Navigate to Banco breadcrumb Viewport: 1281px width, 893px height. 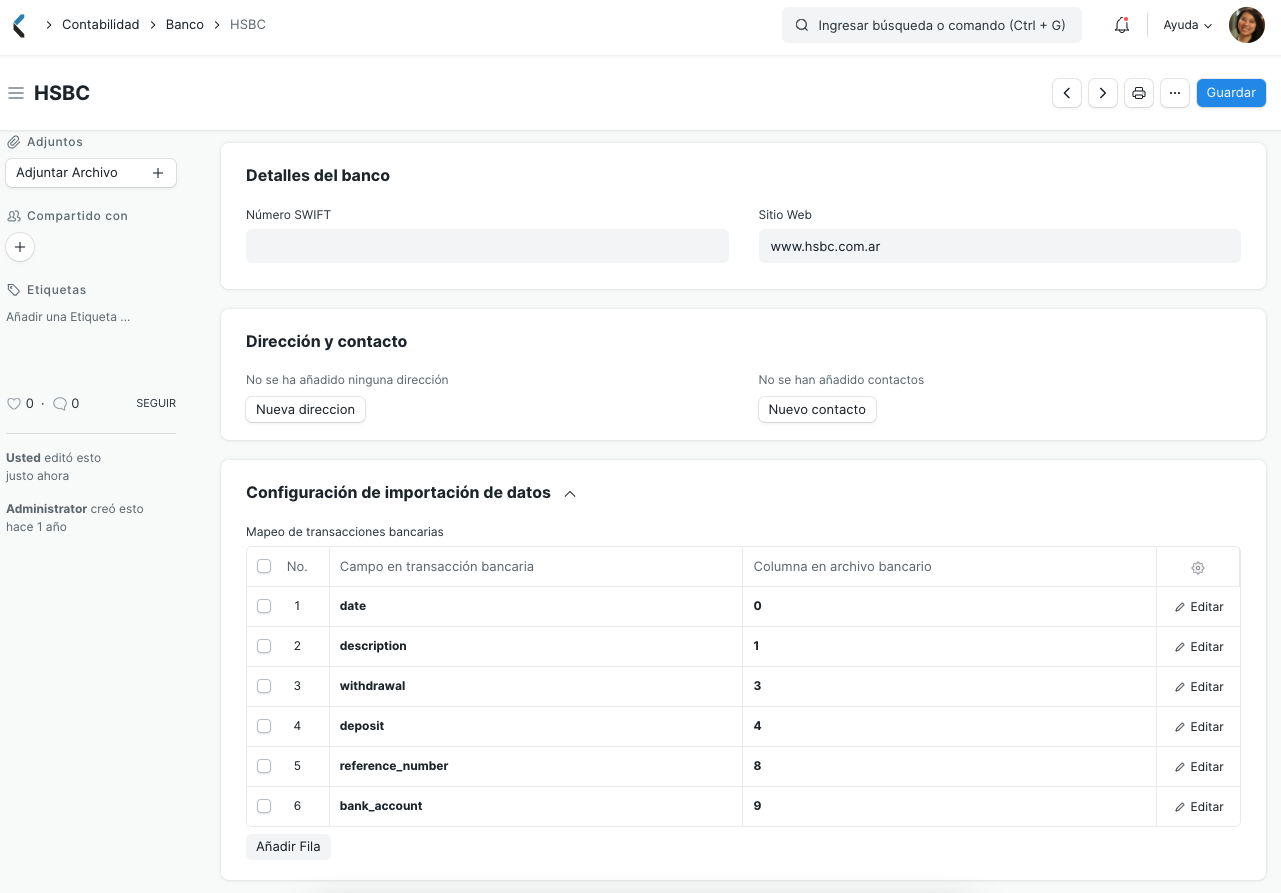(x=185, y=24)
